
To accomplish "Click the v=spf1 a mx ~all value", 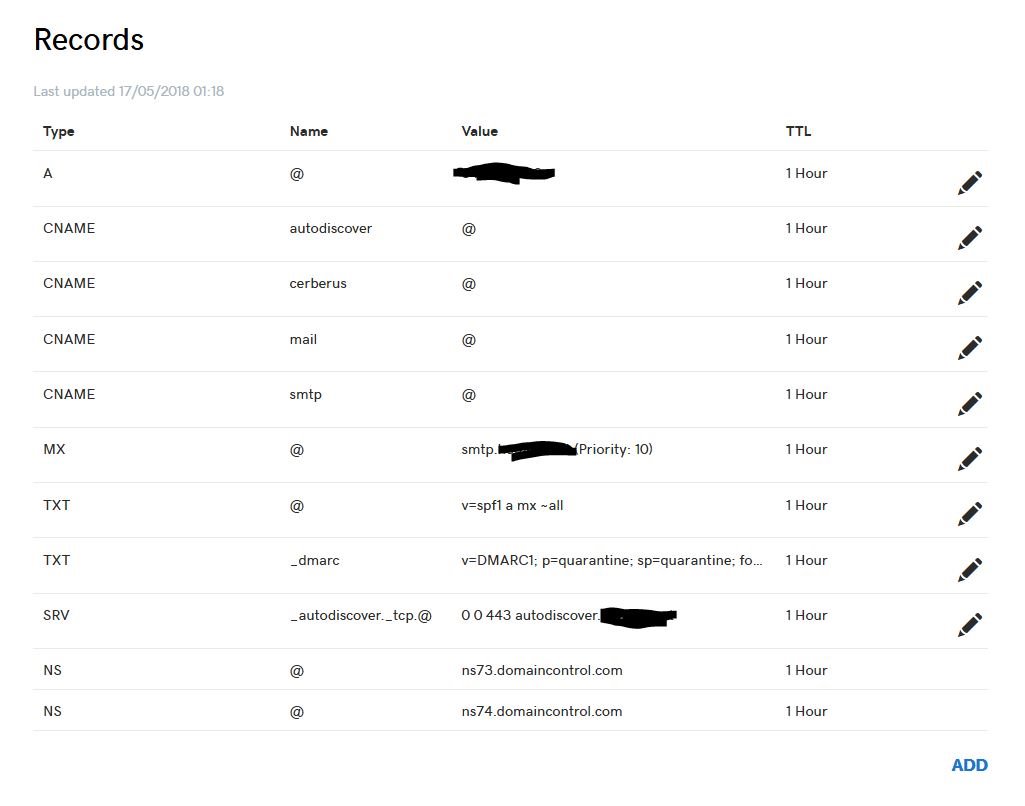I will [x=512, y=505].
